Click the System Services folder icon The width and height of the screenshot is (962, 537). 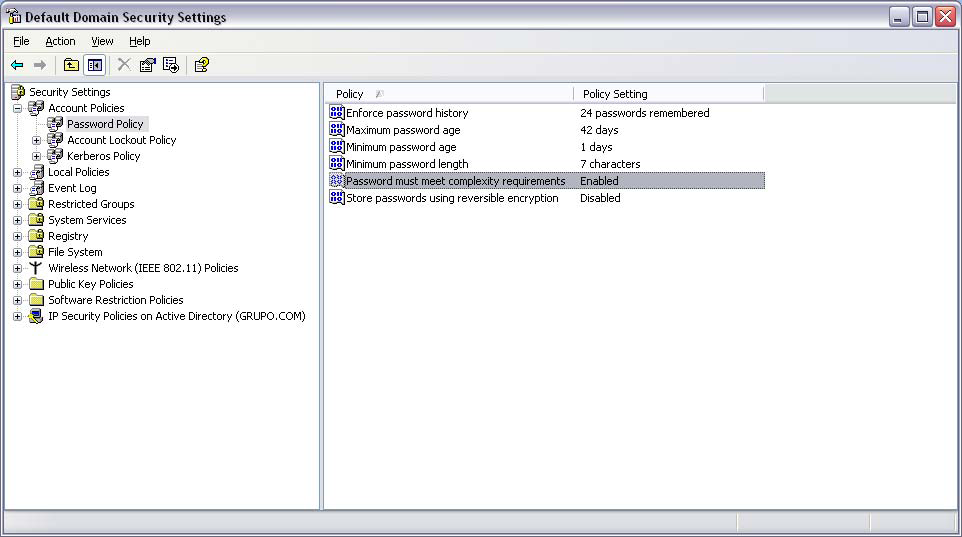point(36,220)
